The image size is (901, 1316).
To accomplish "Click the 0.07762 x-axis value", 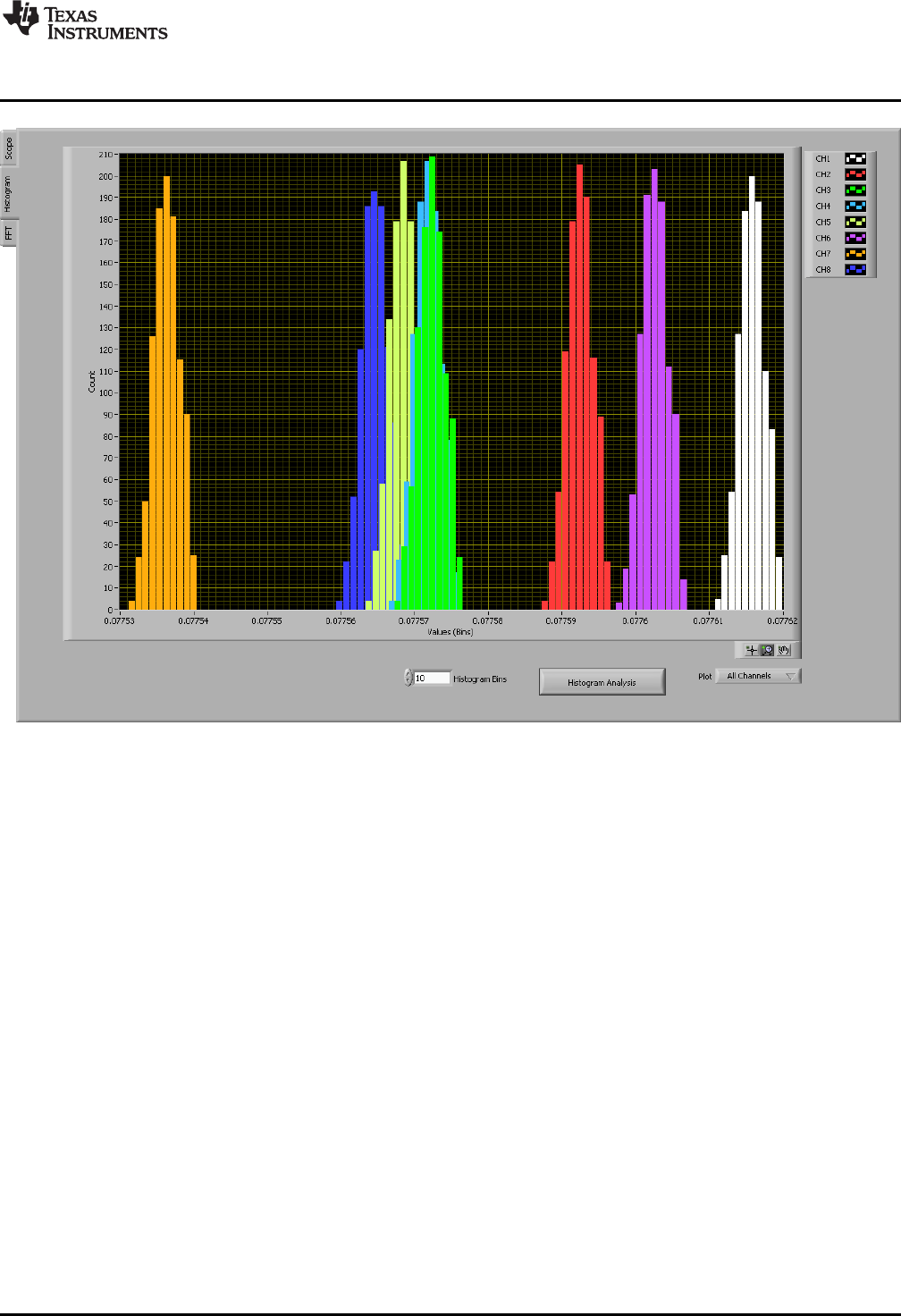I will coord(781,620).
